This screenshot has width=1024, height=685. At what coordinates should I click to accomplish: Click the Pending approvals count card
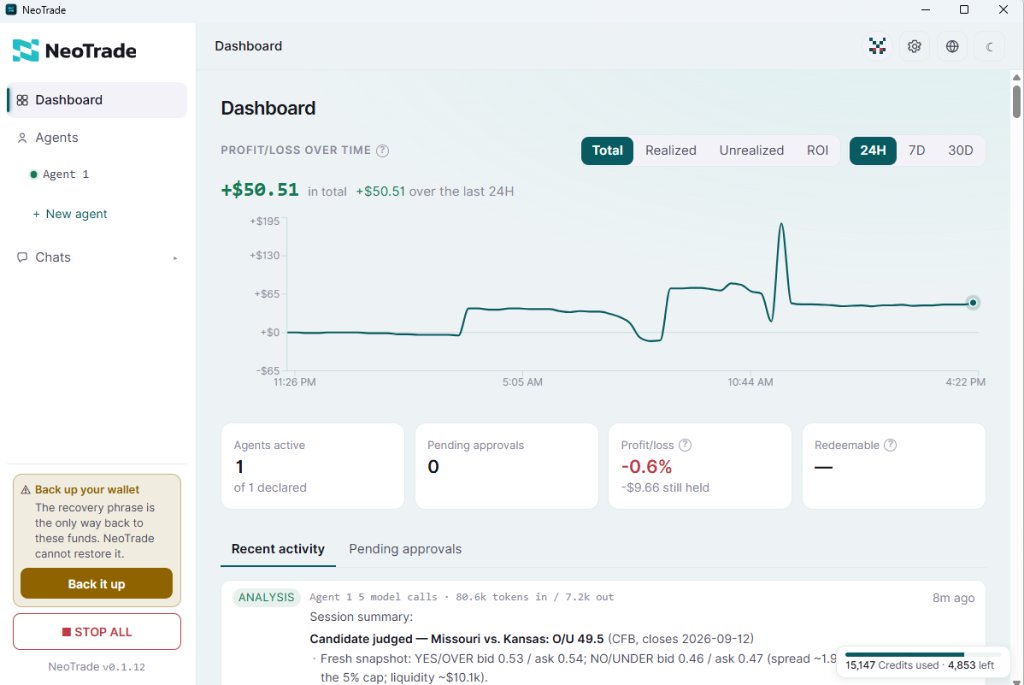click(x=506, y=466)
